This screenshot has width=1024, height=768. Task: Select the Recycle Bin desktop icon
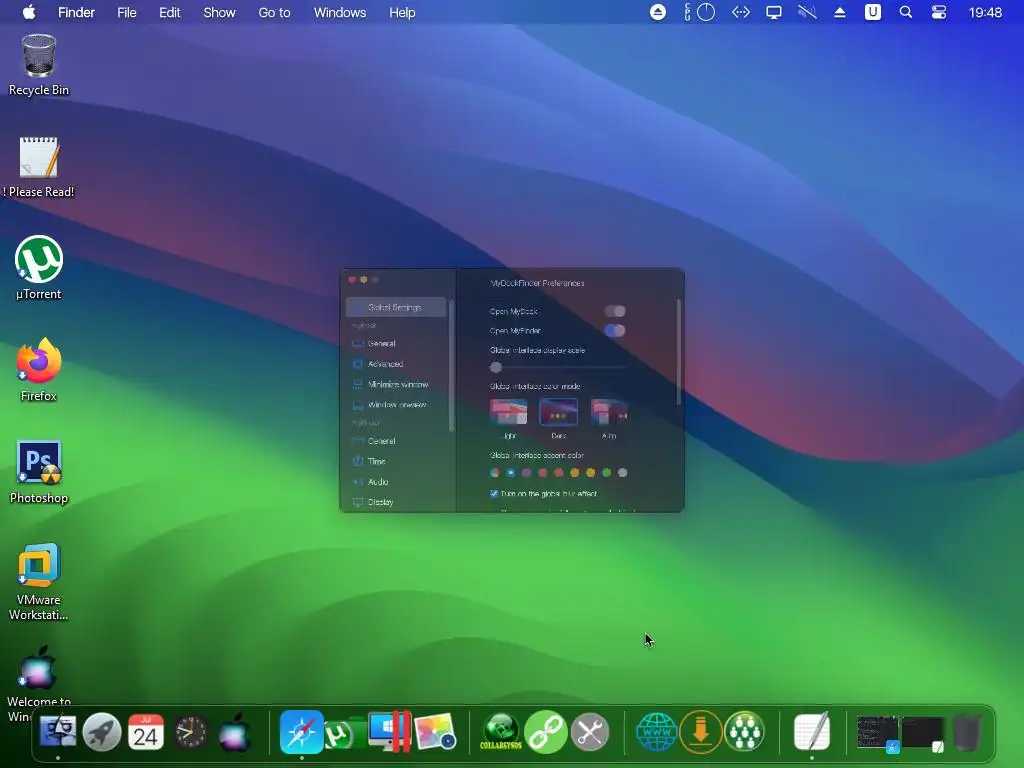[x=39, y=65]
